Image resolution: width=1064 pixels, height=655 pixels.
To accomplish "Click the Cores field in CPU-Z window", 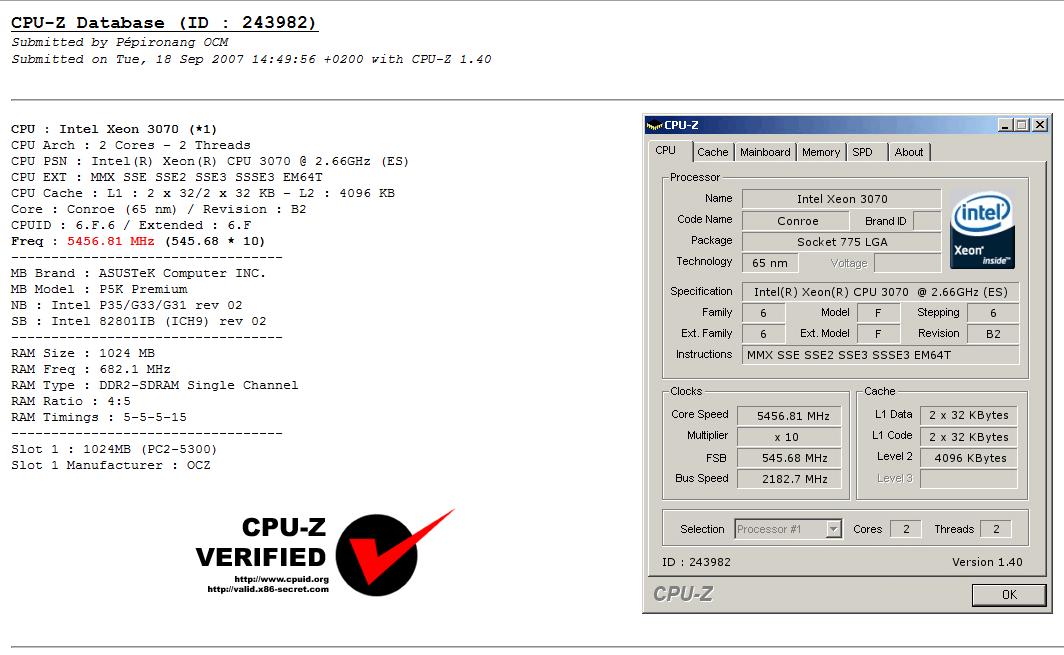I will pos(906,529).
